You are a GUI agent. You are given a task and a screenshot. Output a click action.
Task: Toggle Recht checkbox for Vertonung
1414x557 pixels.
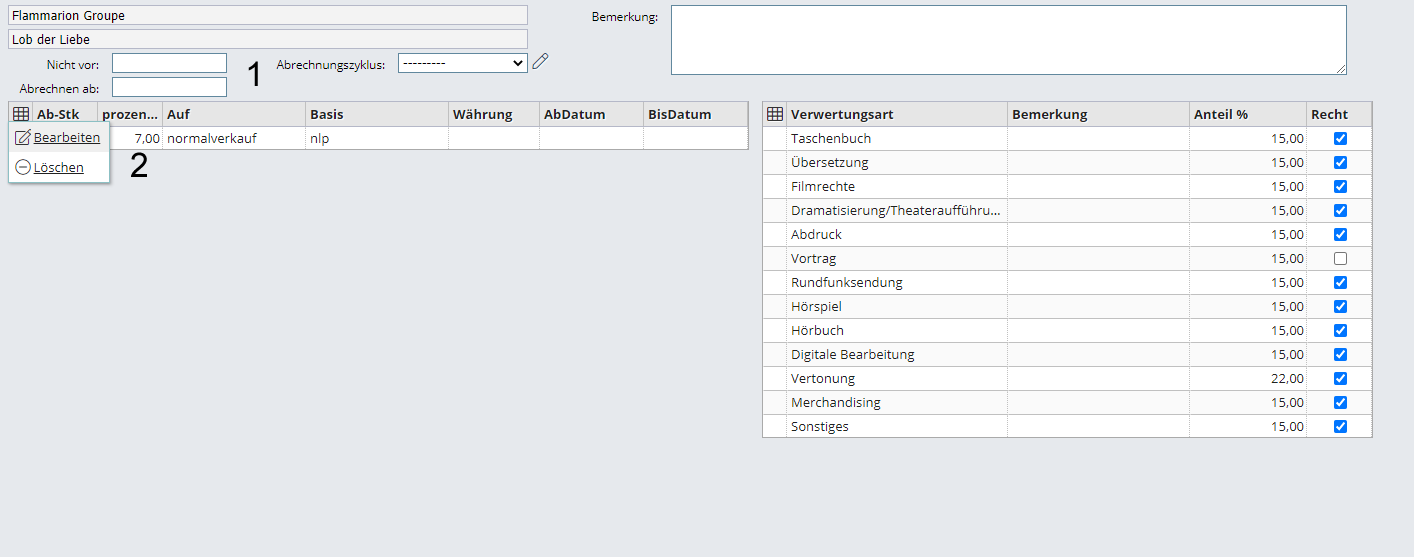pyautogui.click(x=1340, y=378)
